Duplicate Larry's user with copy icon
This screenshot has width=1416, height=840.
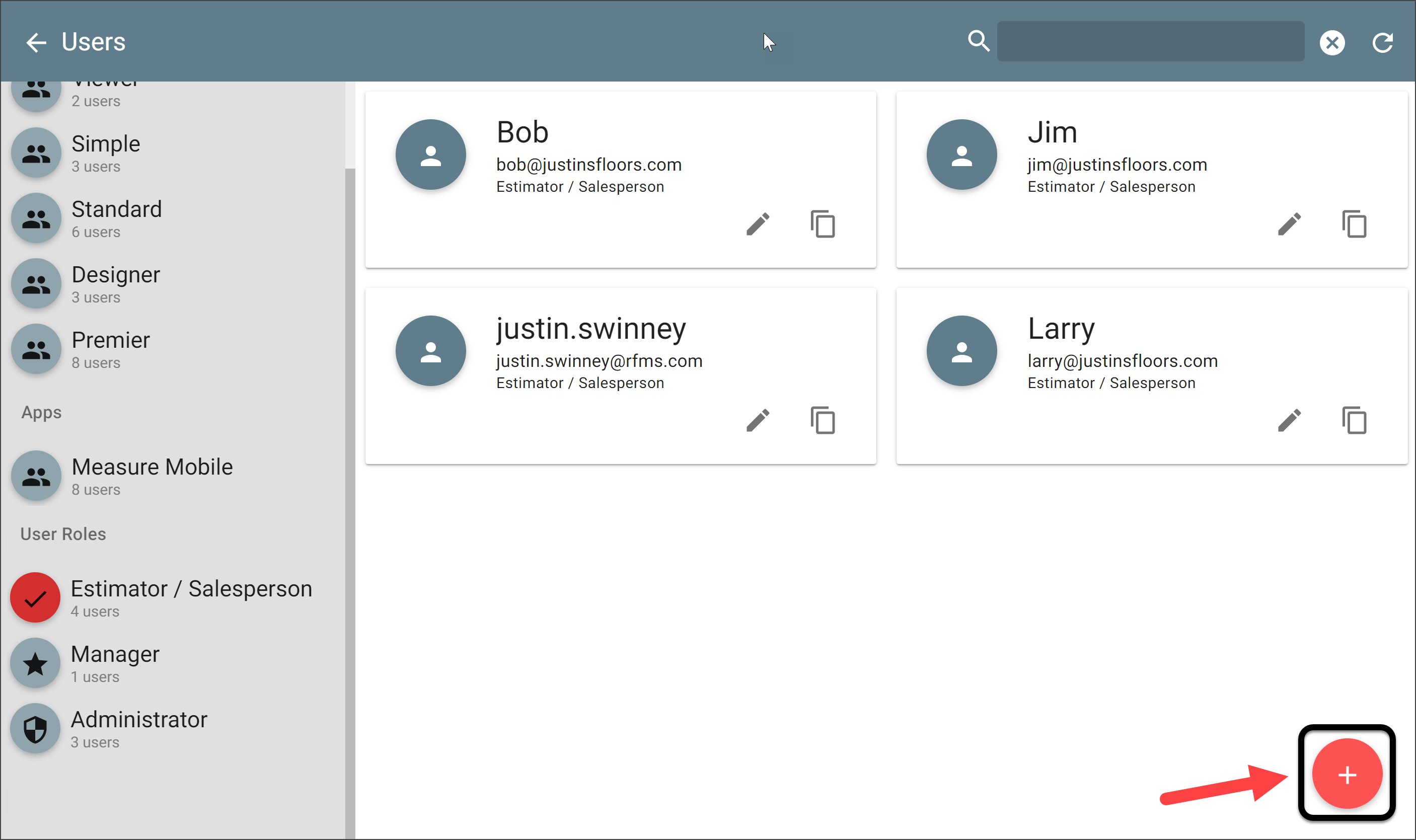click(x=1354, y=421)
